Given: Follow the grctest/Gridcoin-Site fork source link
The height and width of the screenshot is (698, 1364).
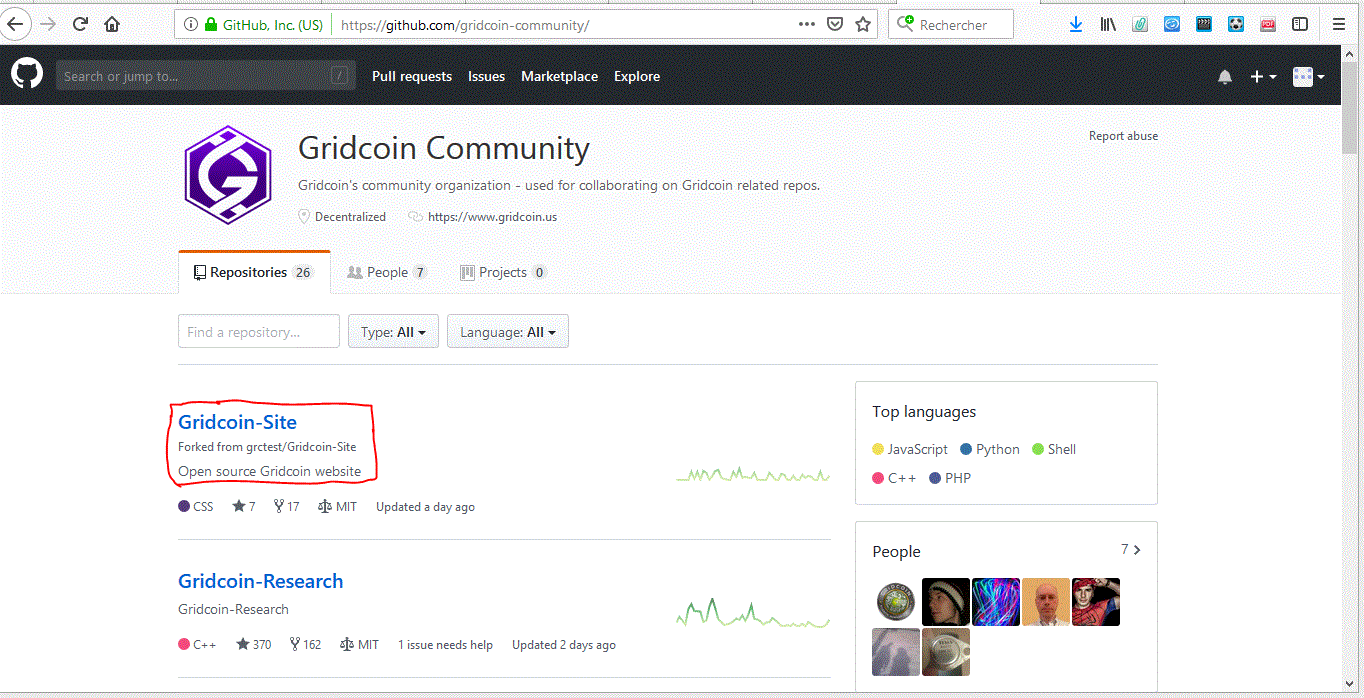Looking at the screenshot, I should coord(301,447).
